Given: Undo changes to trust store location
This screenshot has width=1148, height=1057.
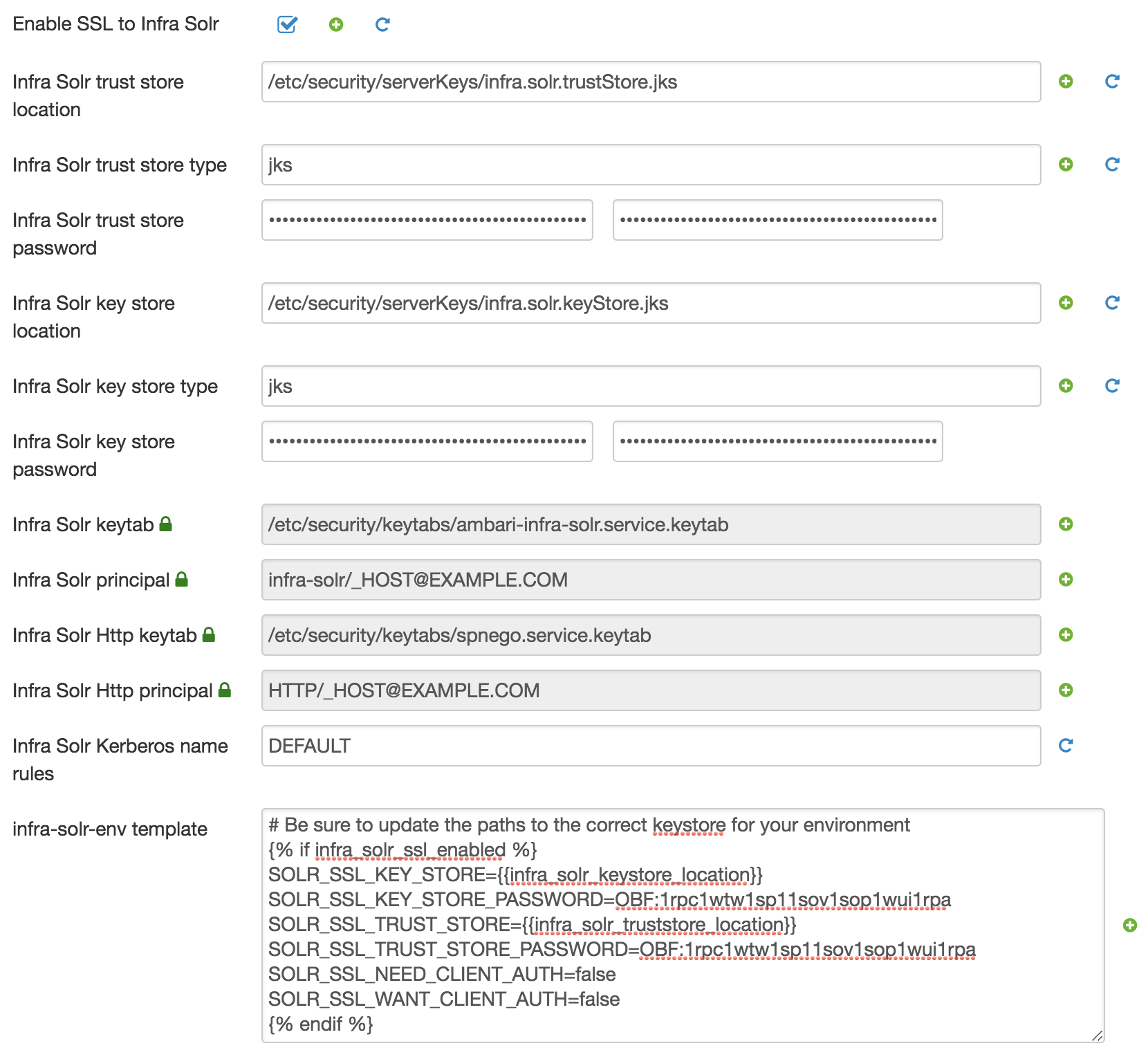Looking at the screenshot, I should [1112, 82].
